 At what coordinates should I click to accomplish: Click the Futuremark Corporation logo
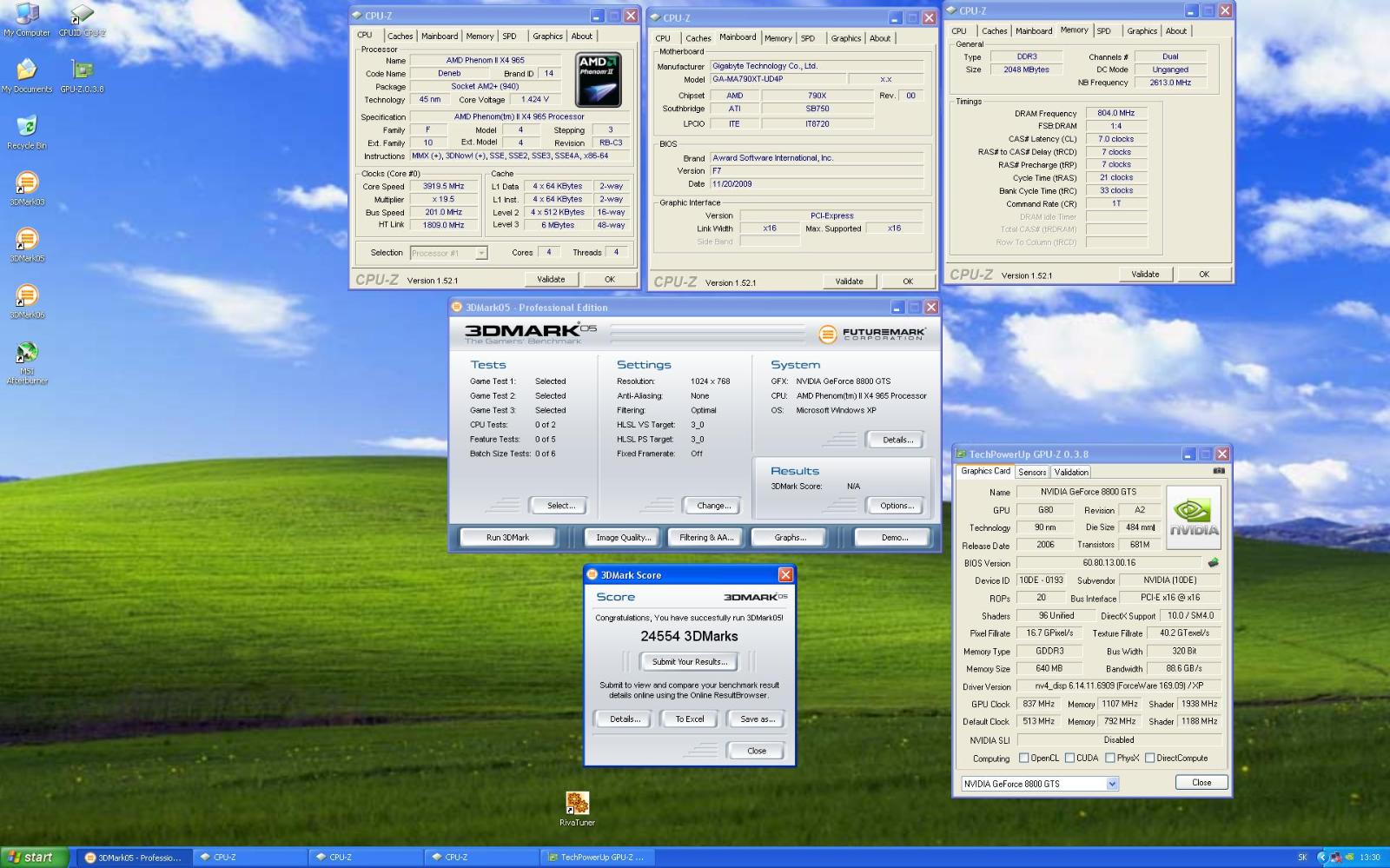872,334
